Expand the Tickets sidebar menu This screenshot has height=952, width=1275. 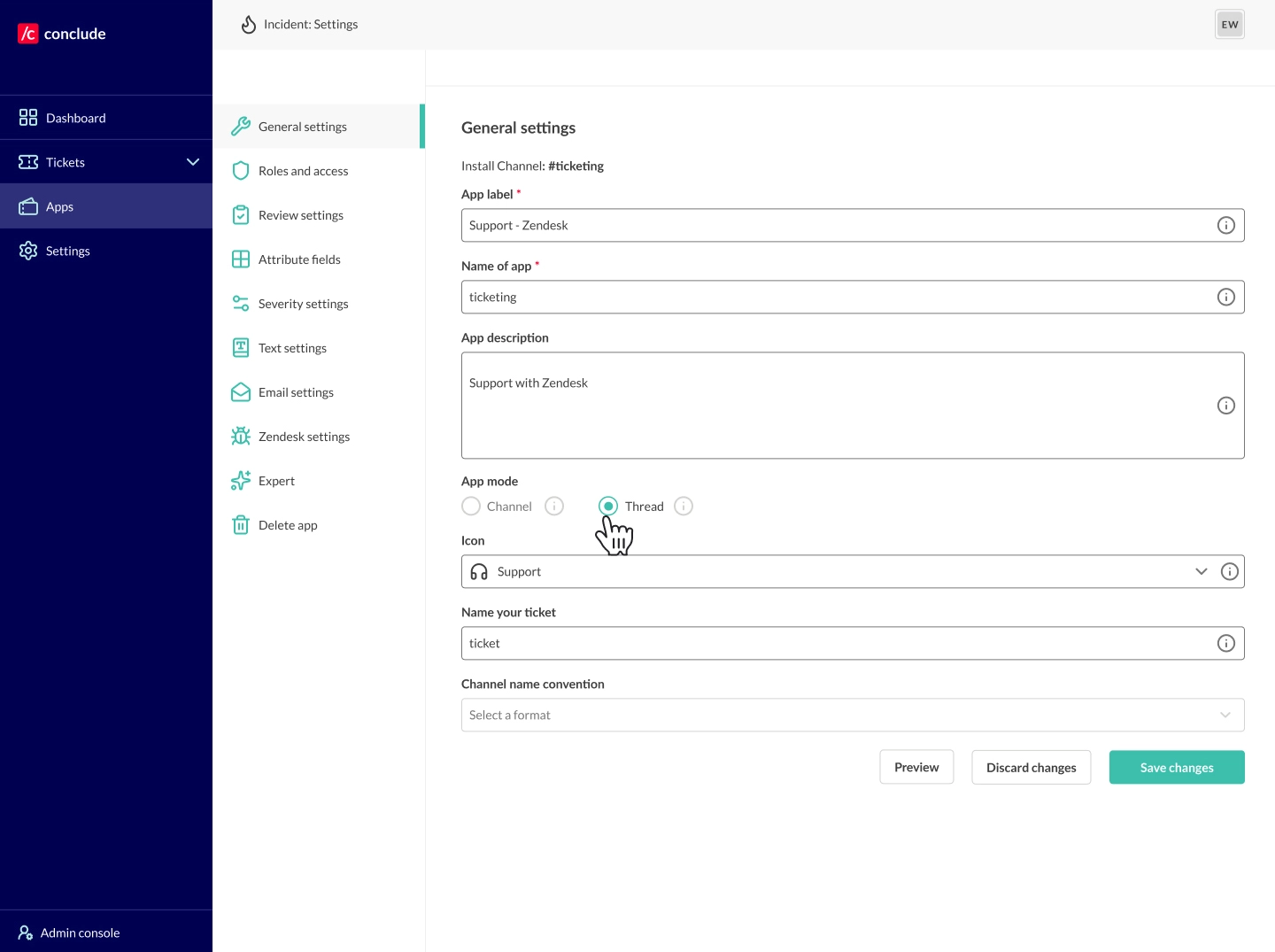pyautogui.click(x=192, y=162)
